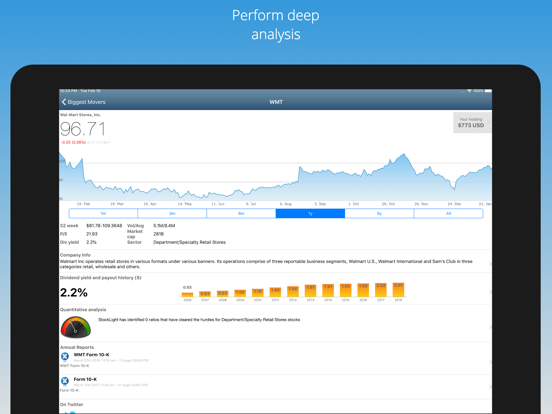The width and height of the screenshot is (552, 414).
Task: Tap the back chevron arrow icon
Action: tap(64, 102)
